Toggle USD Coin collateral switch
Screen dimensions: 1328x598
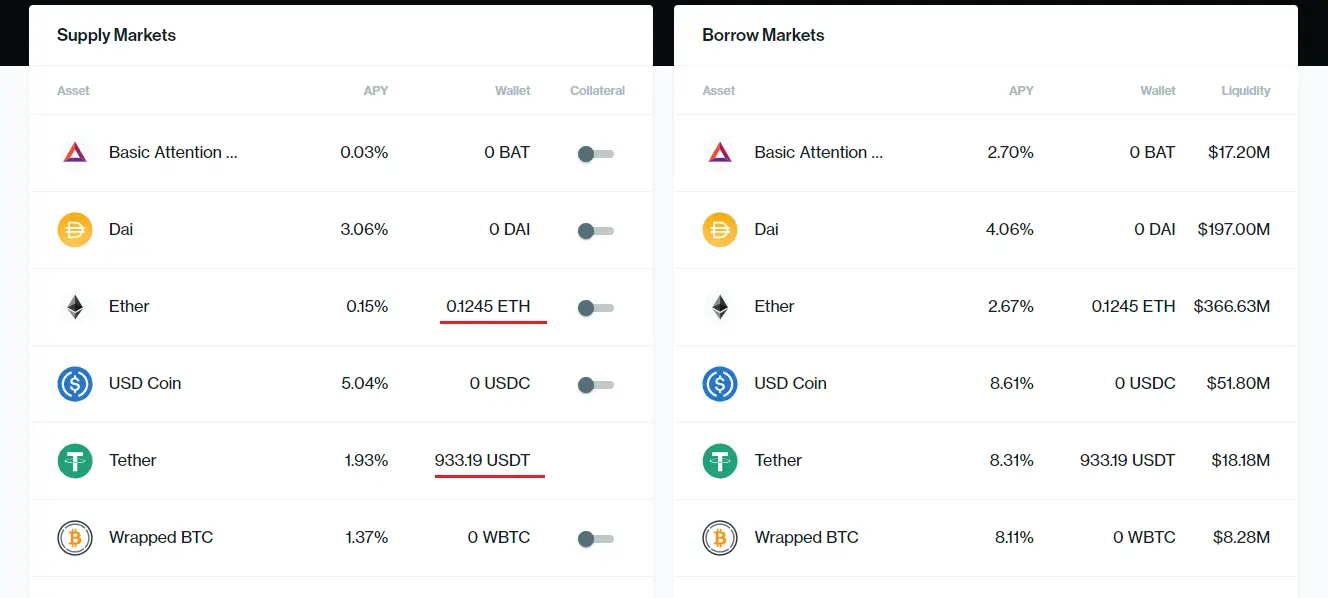point(596,385)
